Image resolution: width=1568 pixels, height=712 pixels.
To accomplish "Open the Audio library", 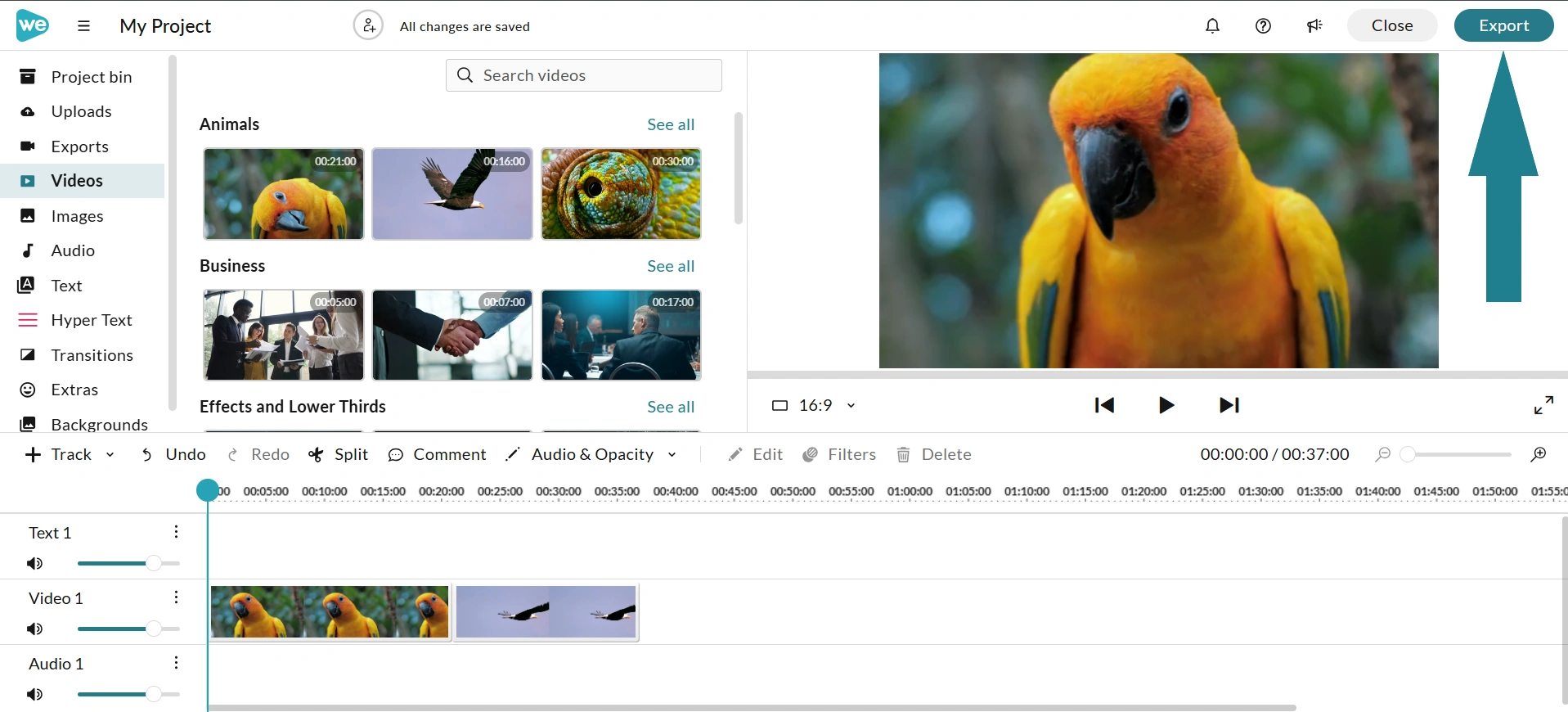I will pyautogui.click(x=82, y=250).
